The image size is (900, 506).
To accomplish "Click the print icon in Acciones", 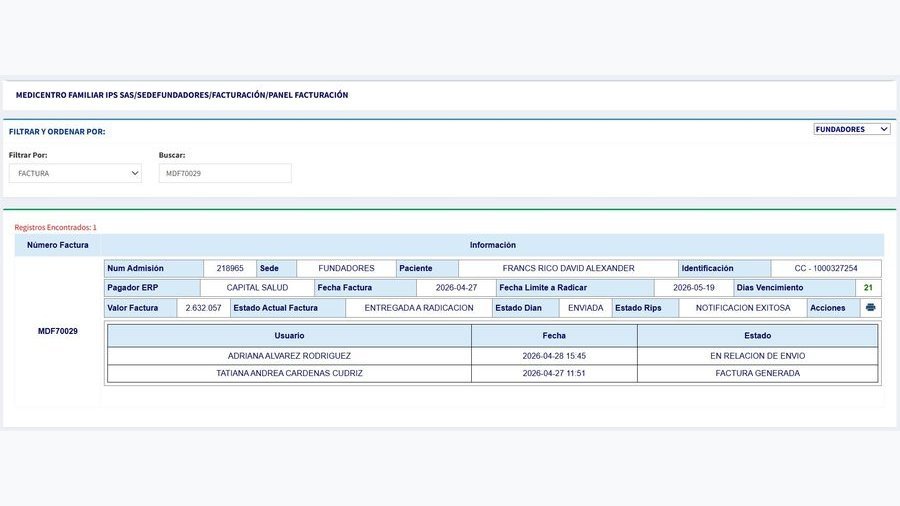I will coord(870,308).
